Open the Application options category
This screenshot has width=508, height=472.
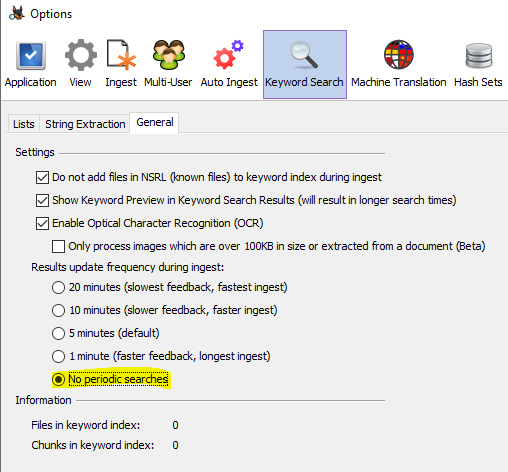click(30, 64)
